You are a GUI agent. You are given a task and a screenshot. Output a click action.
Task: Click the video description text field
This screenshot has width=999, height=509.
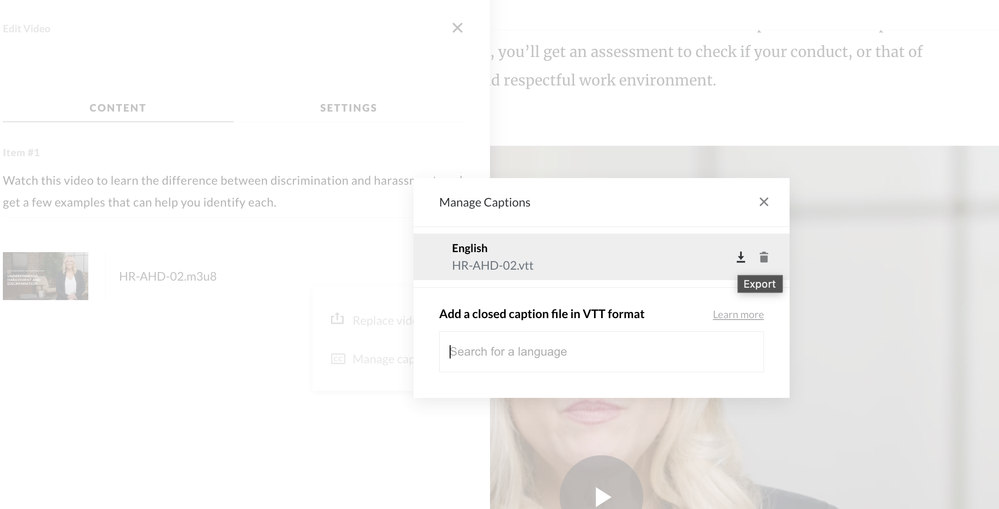click(233, 191)
